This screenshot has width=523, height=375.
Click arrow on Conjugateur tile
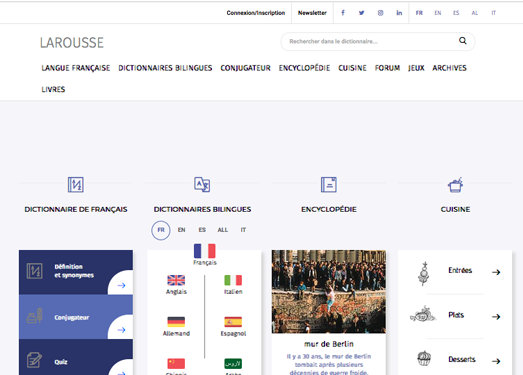point(121,330)
